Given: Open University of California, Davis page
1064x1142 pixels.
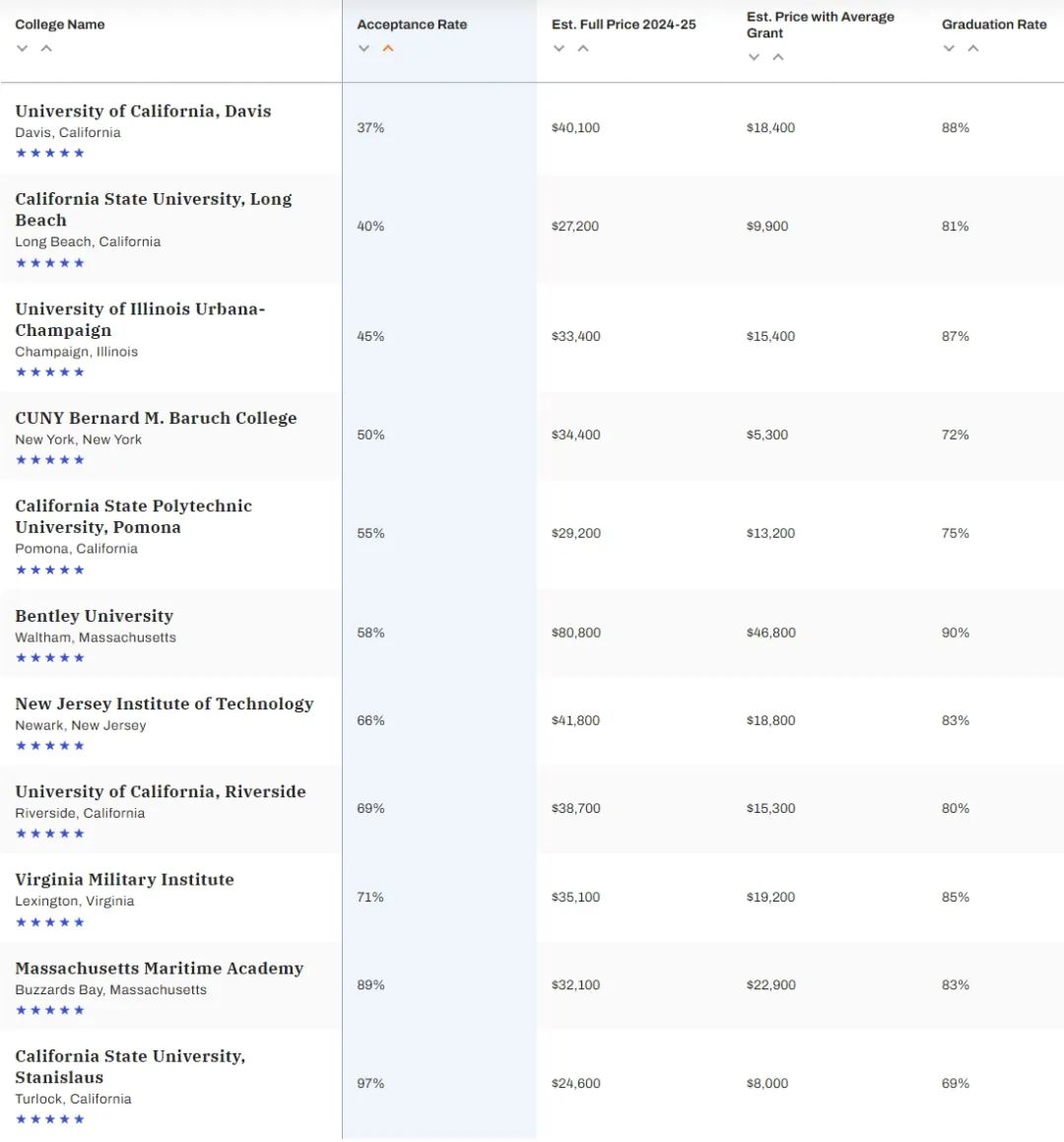Looking at the screenshot, I should tap(143, 111).
